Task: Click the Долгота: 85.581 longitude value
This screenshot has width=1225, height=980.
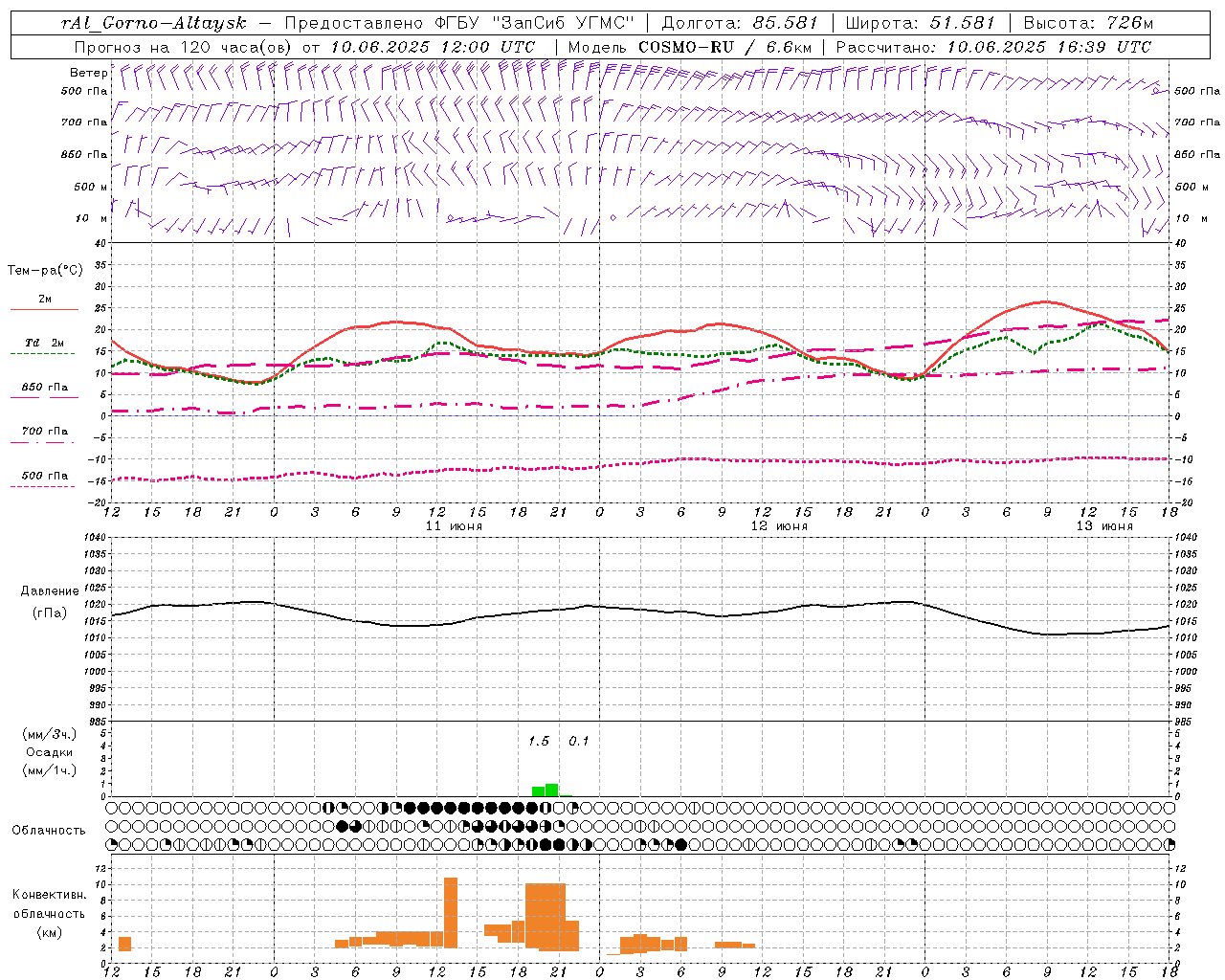Action: [741, 23]
